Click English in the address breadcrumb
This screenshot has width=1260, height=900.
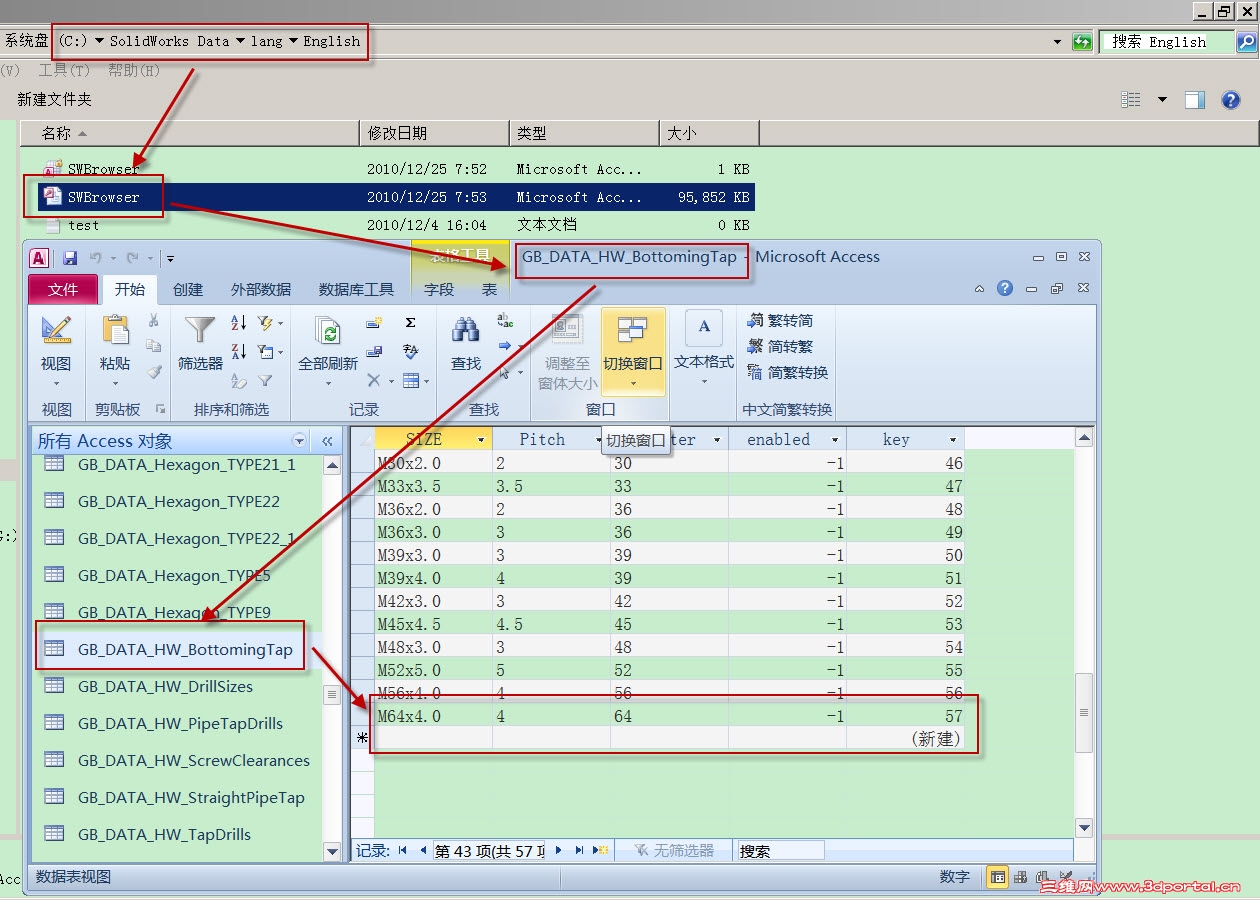[331, 41]
